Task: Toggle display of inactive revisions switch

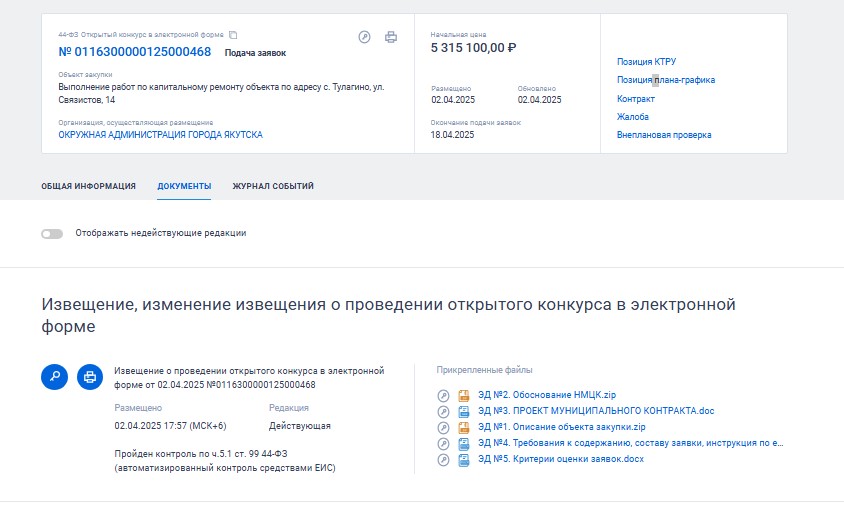Action: click(x=52, y=234)
